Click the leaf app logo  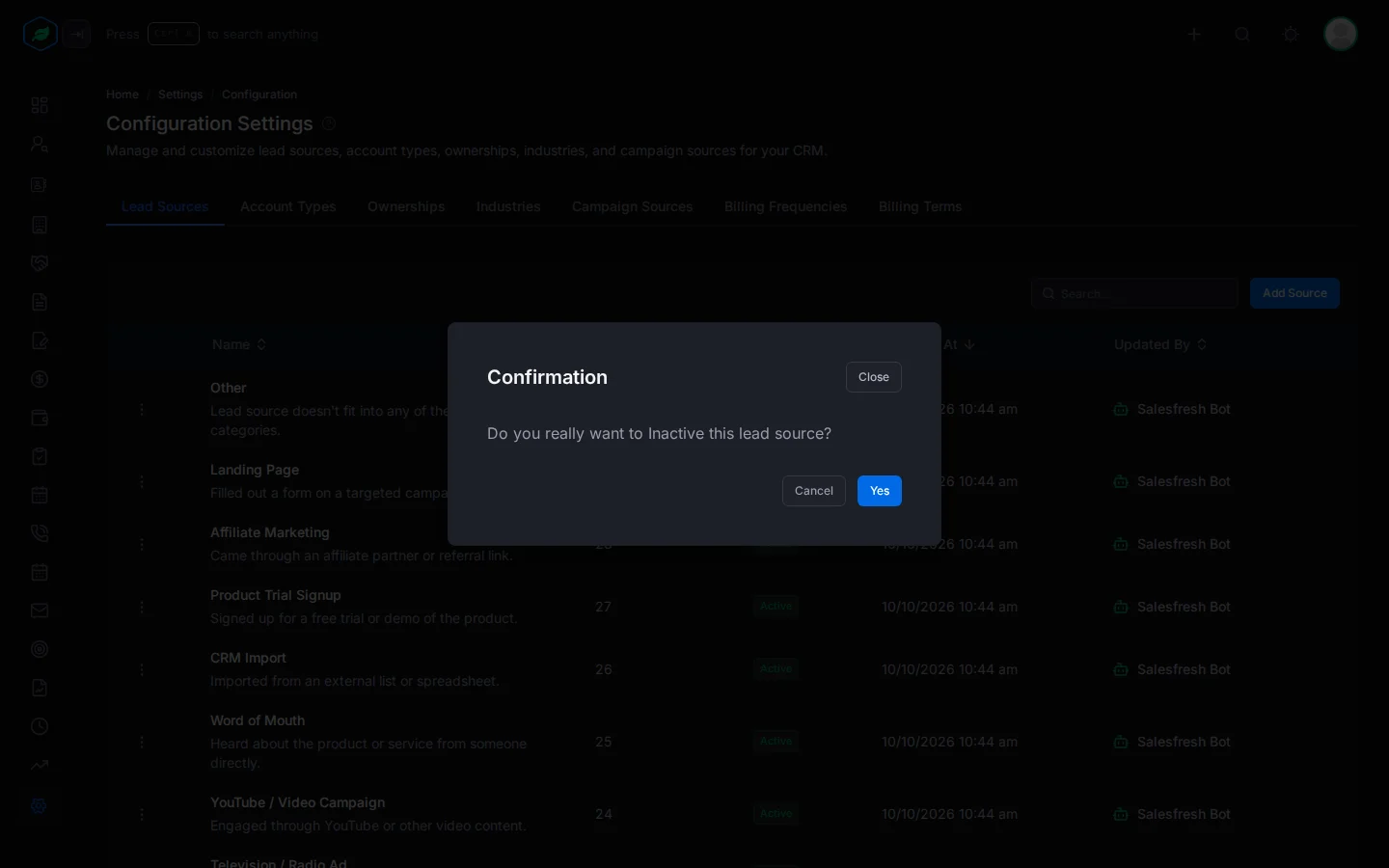[x=40, y=34]
